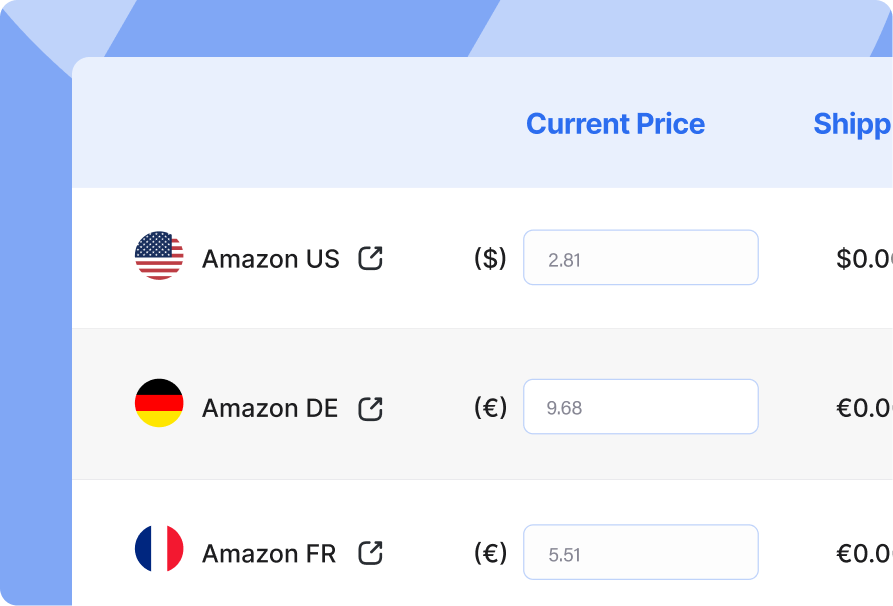
Task: Click the euro symbol beside the Amazon DE price
Action: tap(490, 408)
